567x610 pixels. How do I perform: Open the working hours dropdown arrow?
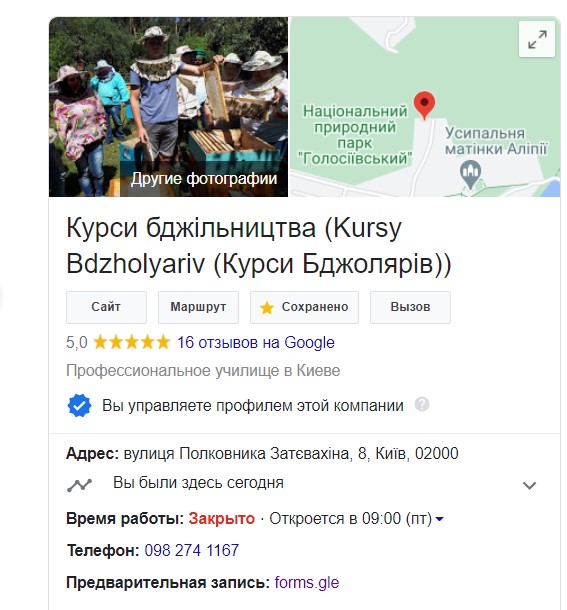pyautogui.click(x=439, y=519)
